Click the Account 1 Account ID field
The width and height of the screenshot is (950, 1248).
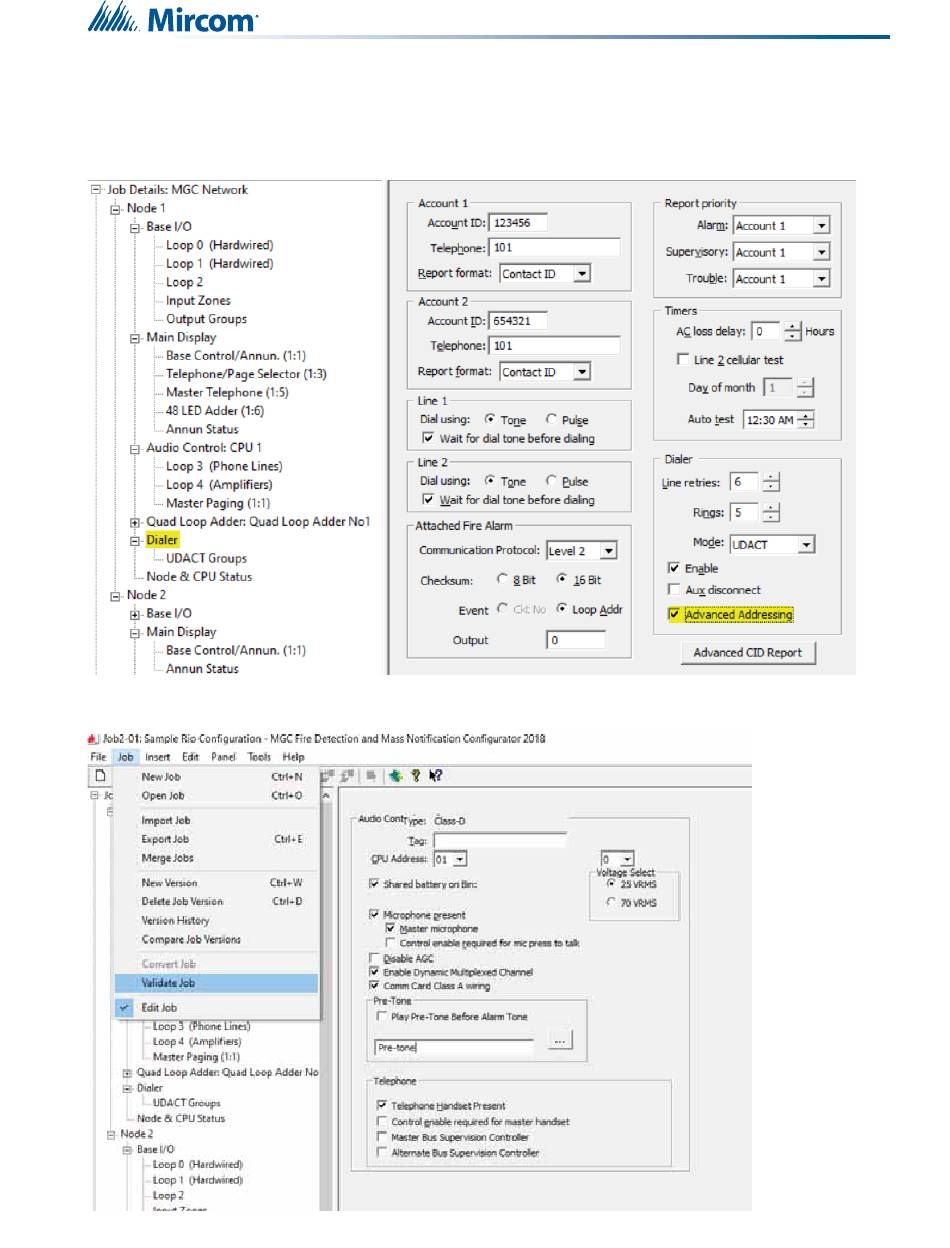point(518,222)
